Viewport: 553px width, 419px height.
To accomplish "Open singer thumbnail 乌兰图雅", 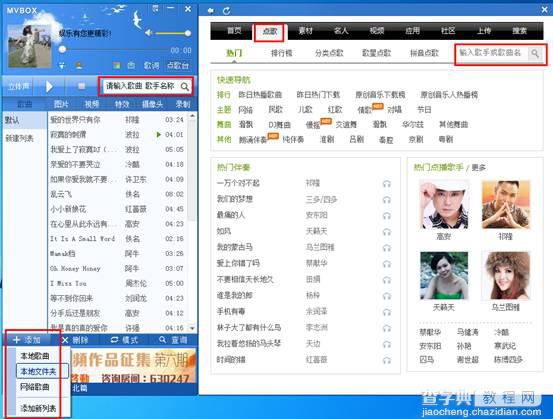I will (506, 275).
